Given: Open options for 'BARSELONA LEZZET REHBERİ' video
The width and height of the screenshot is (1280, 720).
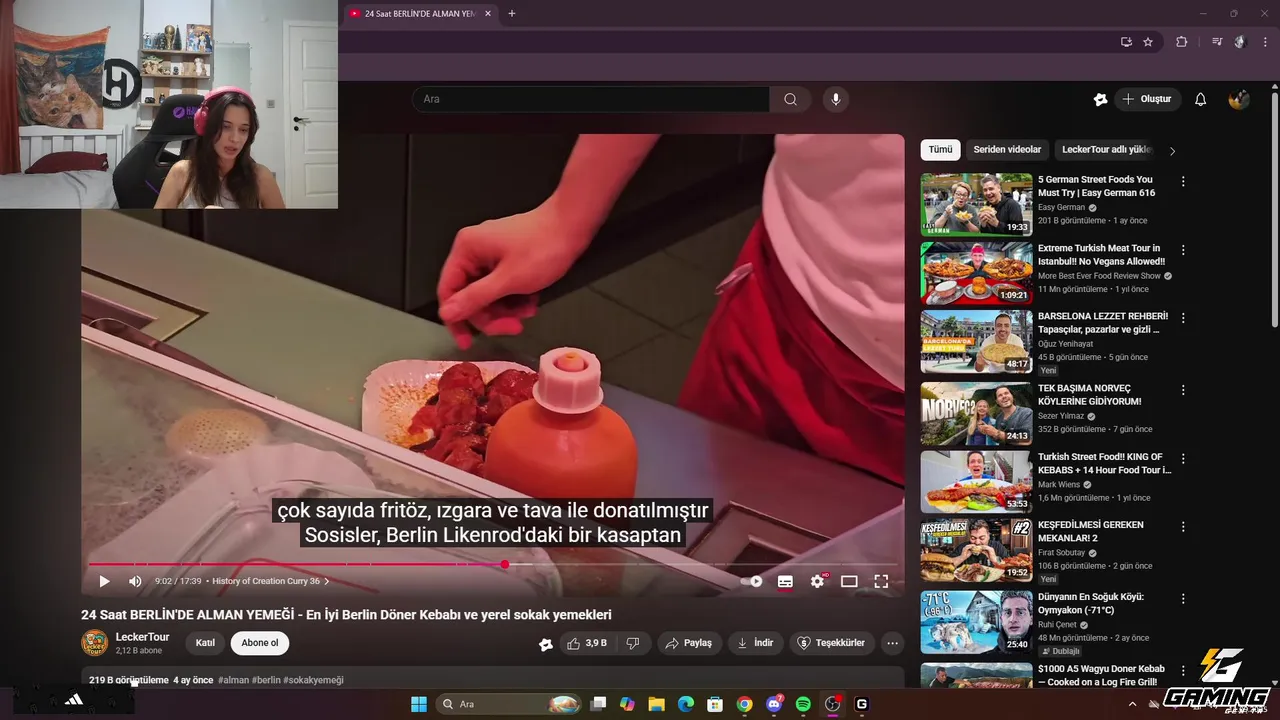Looking at the screenshot, I should (1183, 318).
